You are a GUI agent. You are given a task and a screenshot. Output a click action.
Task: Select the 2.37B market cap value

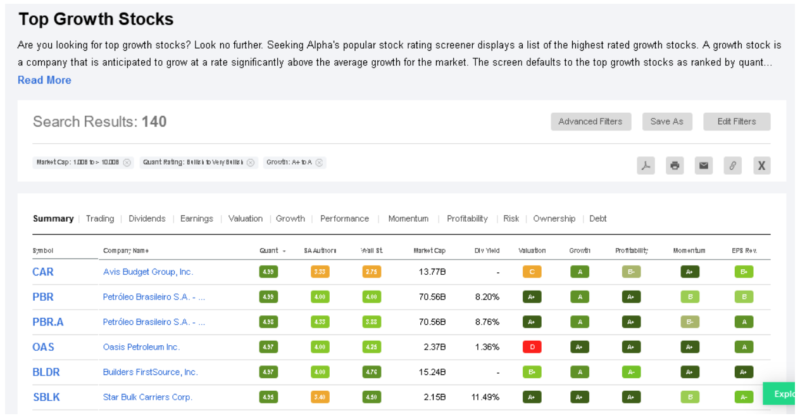point(434,347)
